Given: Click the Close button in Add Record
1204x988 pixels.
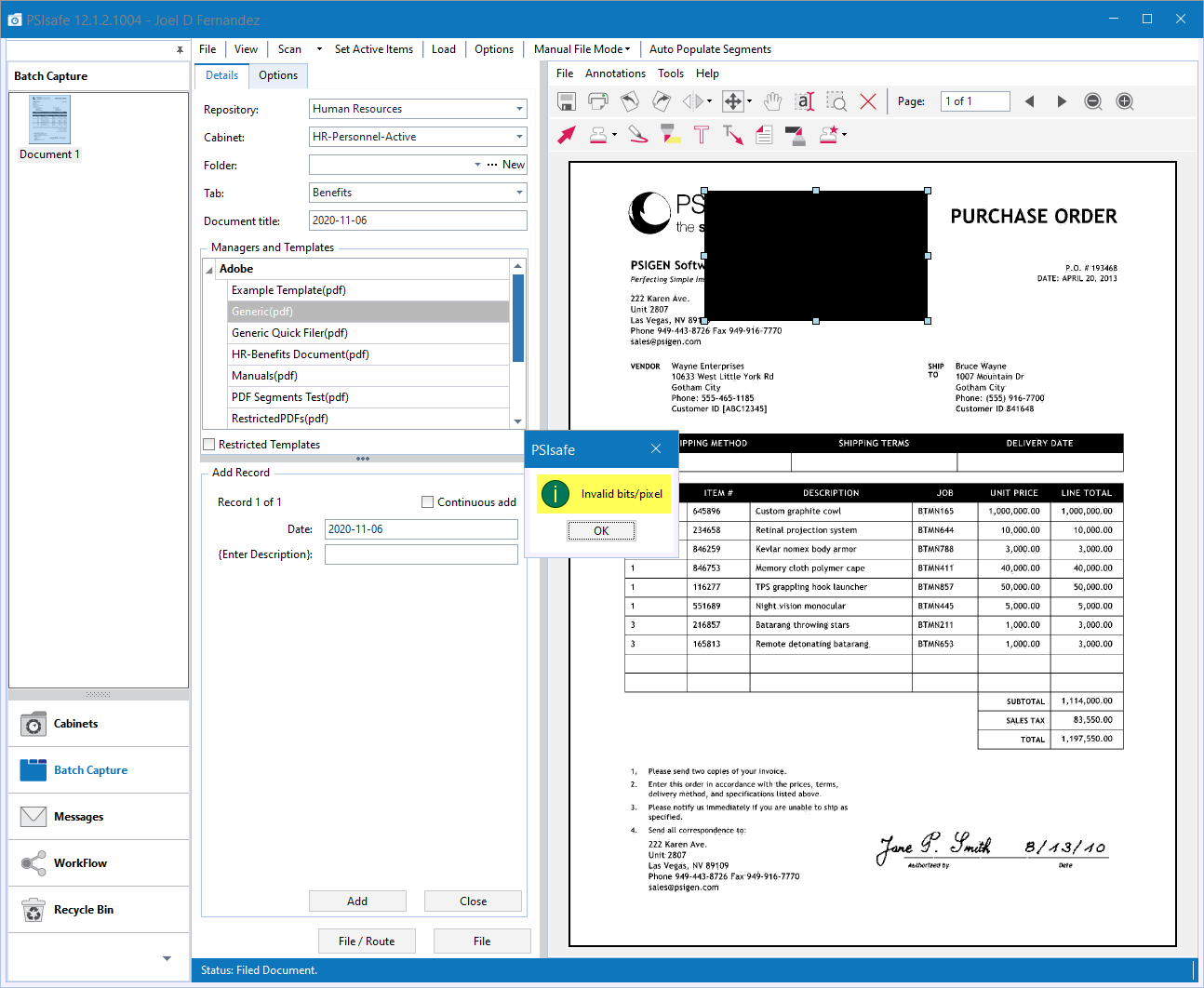Looking at the screenshot, I should pos(473,901).
